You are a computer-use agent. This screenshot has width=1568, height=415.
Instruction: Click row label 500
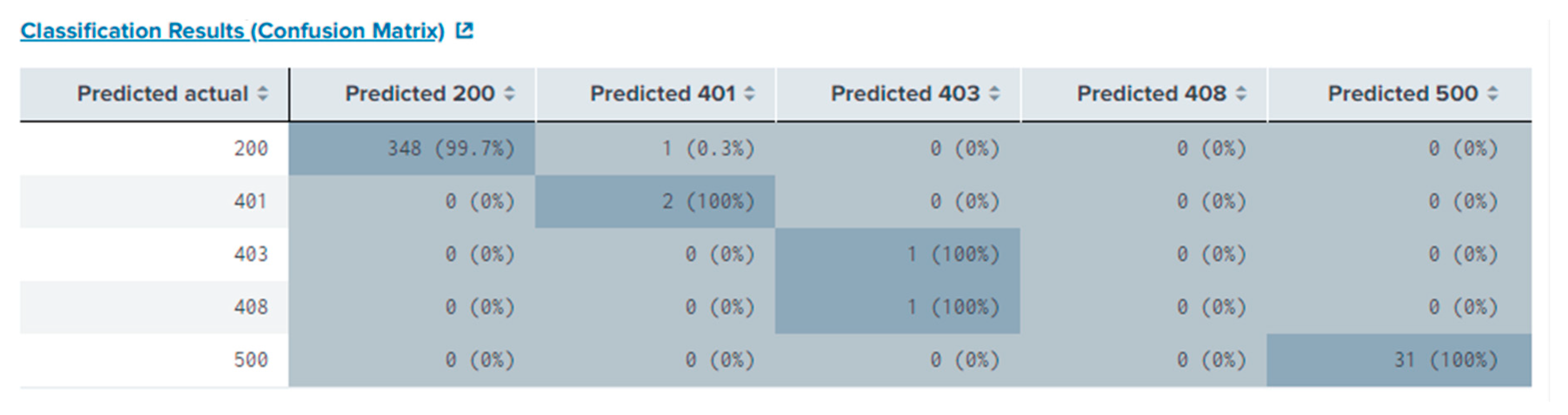coord(251,360)
